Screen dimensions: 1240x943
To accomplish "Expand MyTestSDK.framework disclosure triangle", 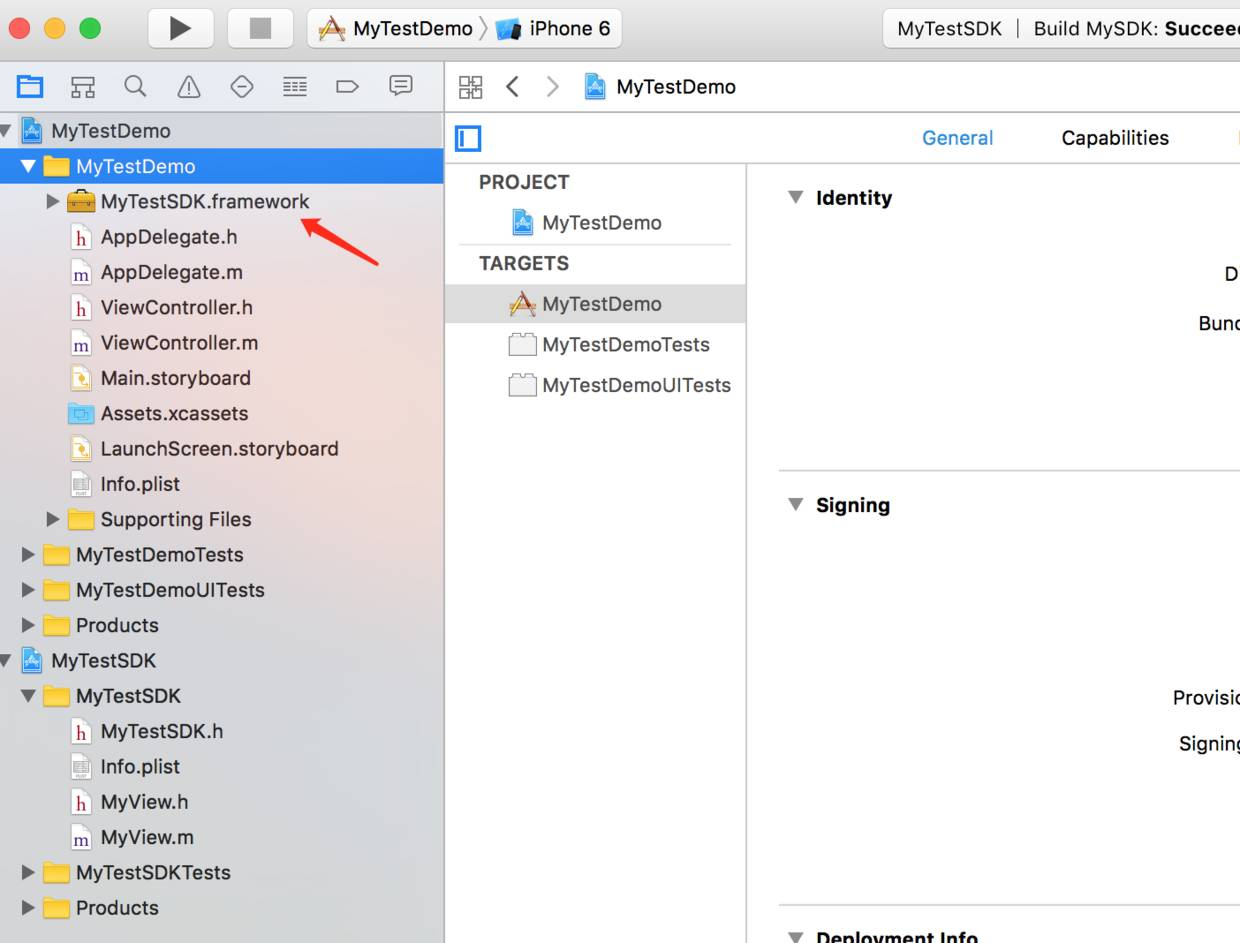I will click(53, 201).
